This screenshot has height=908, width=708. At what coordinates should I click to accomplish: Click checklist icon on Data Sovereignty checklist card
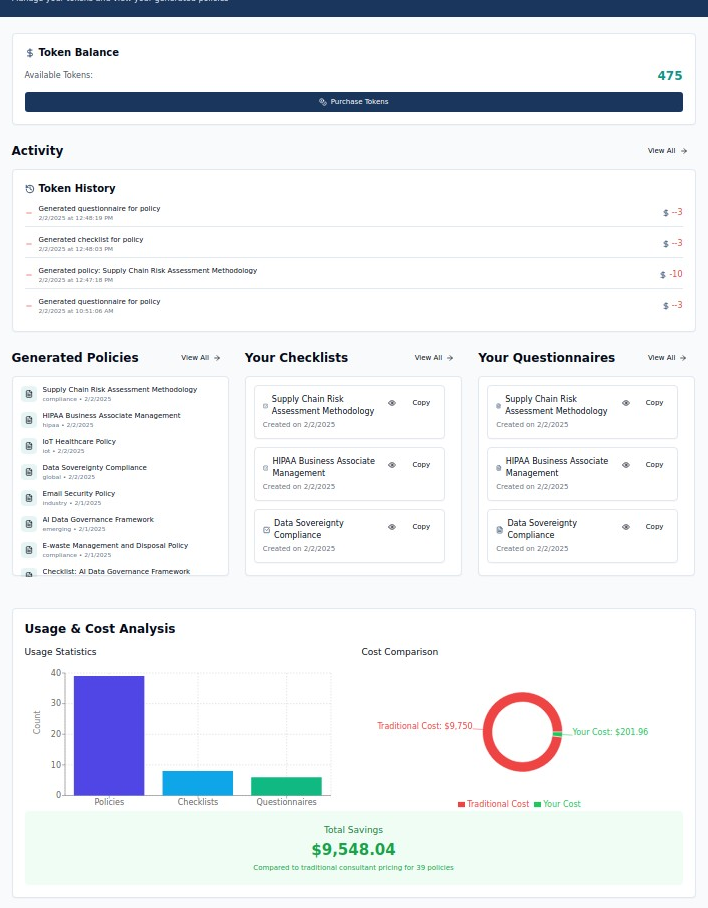coord(266,530)
